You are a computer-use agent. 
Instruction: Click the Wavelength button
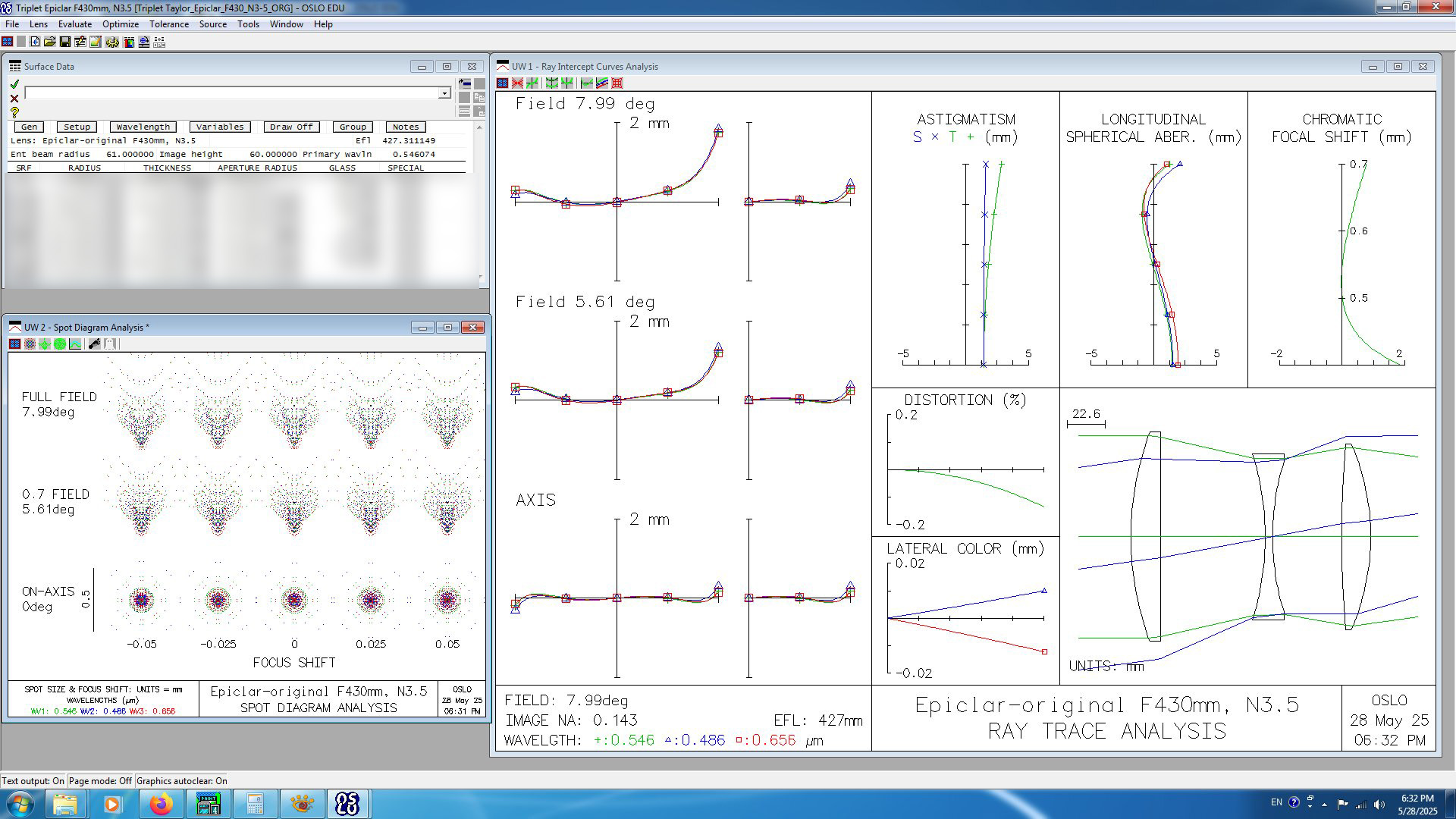143,127
